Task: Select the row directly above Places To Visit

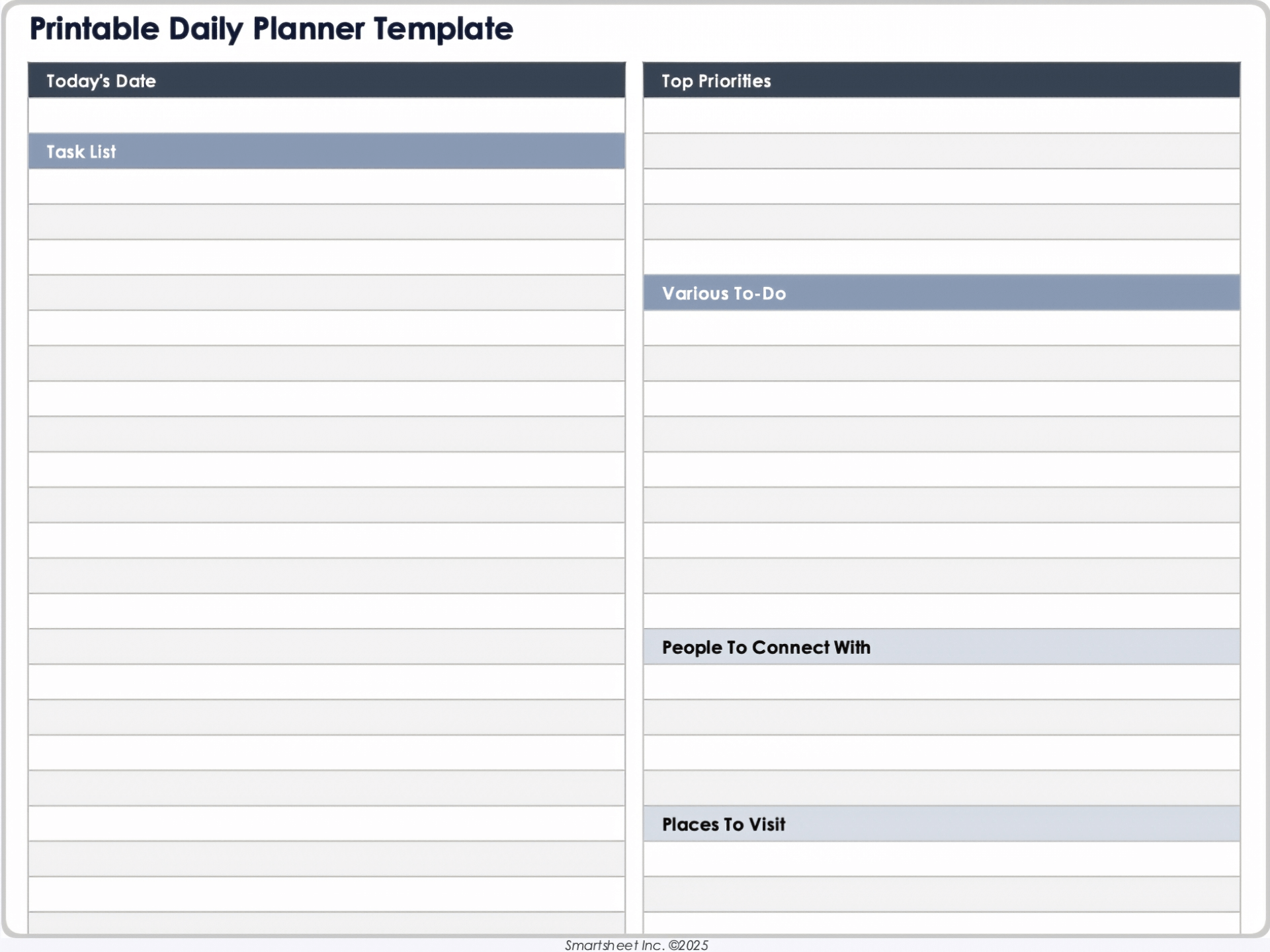Action: (x=941, y=788)
